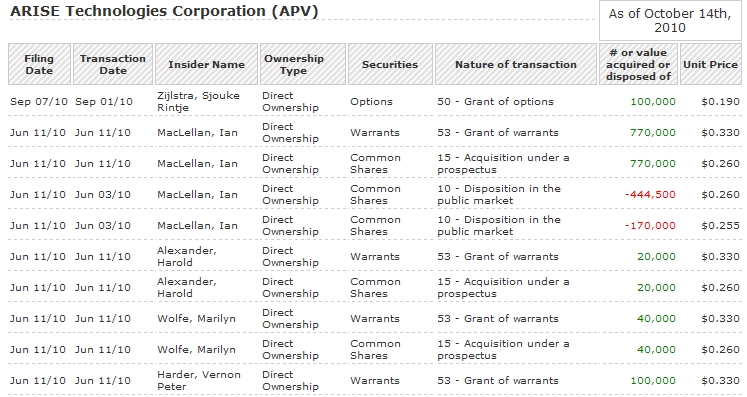Click the Nature of transaction header

(x=516, y=64)
